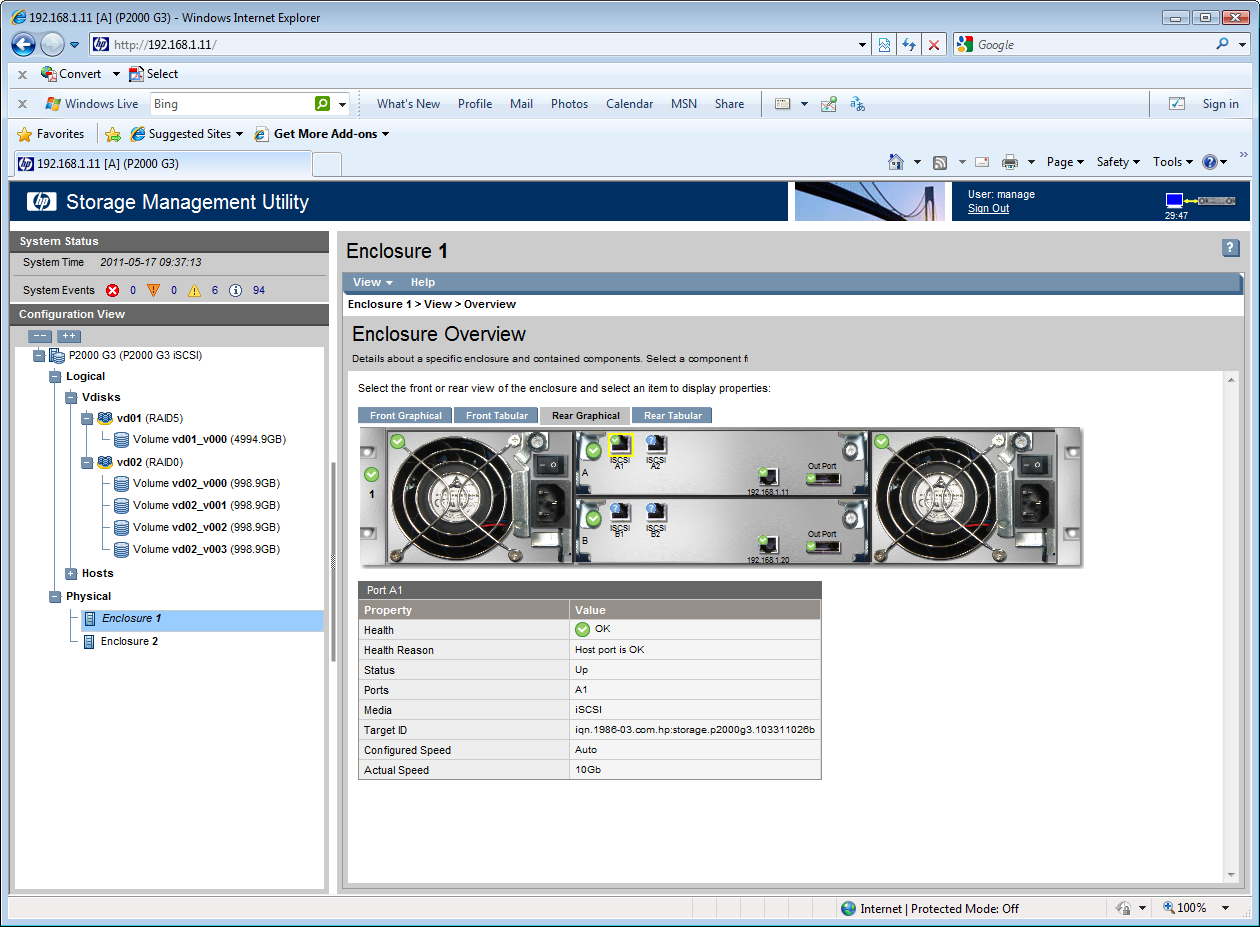Select iSCSI port A2 on controller A

point(656,446)
